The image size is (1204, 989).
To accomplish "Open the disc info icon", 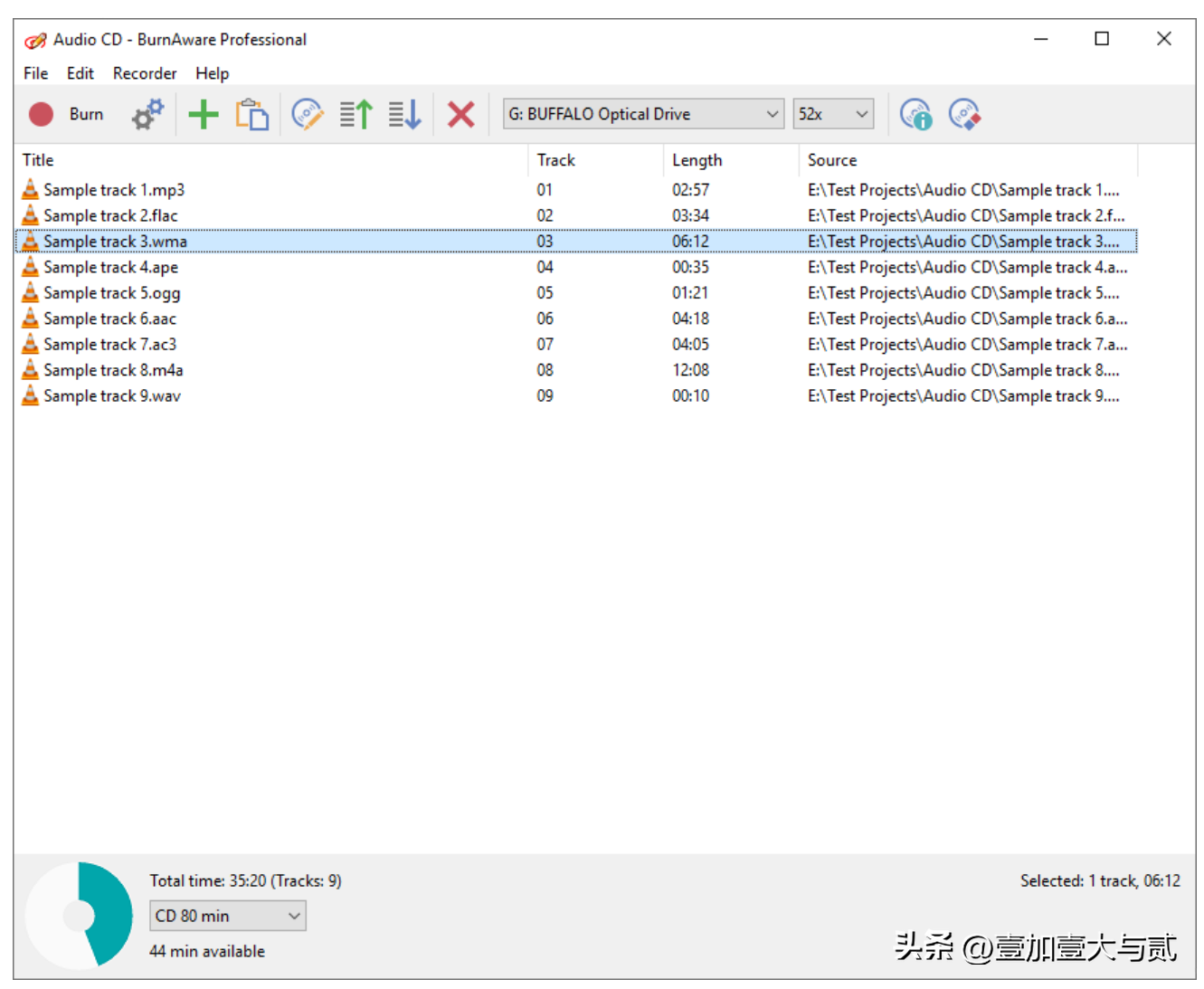I will coord(915,114).
